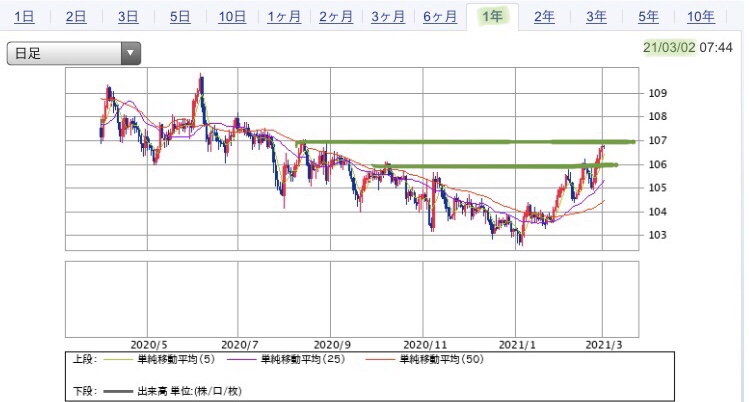The width and height of the screenshot is (749, 402).
Task: Click the 単純移動平均(5) legend entry
Action: tap(159, 360)
